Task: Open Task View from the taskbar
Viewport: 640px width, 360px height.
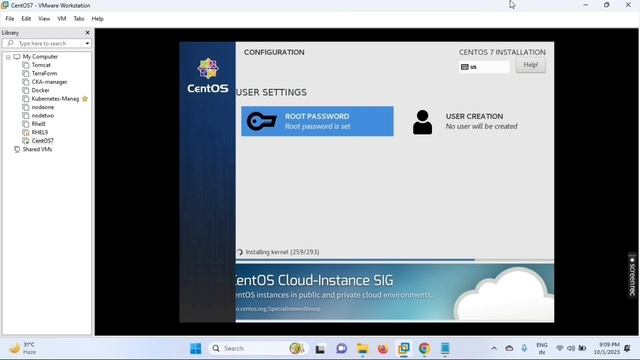Action: click(x=320, y=349)
